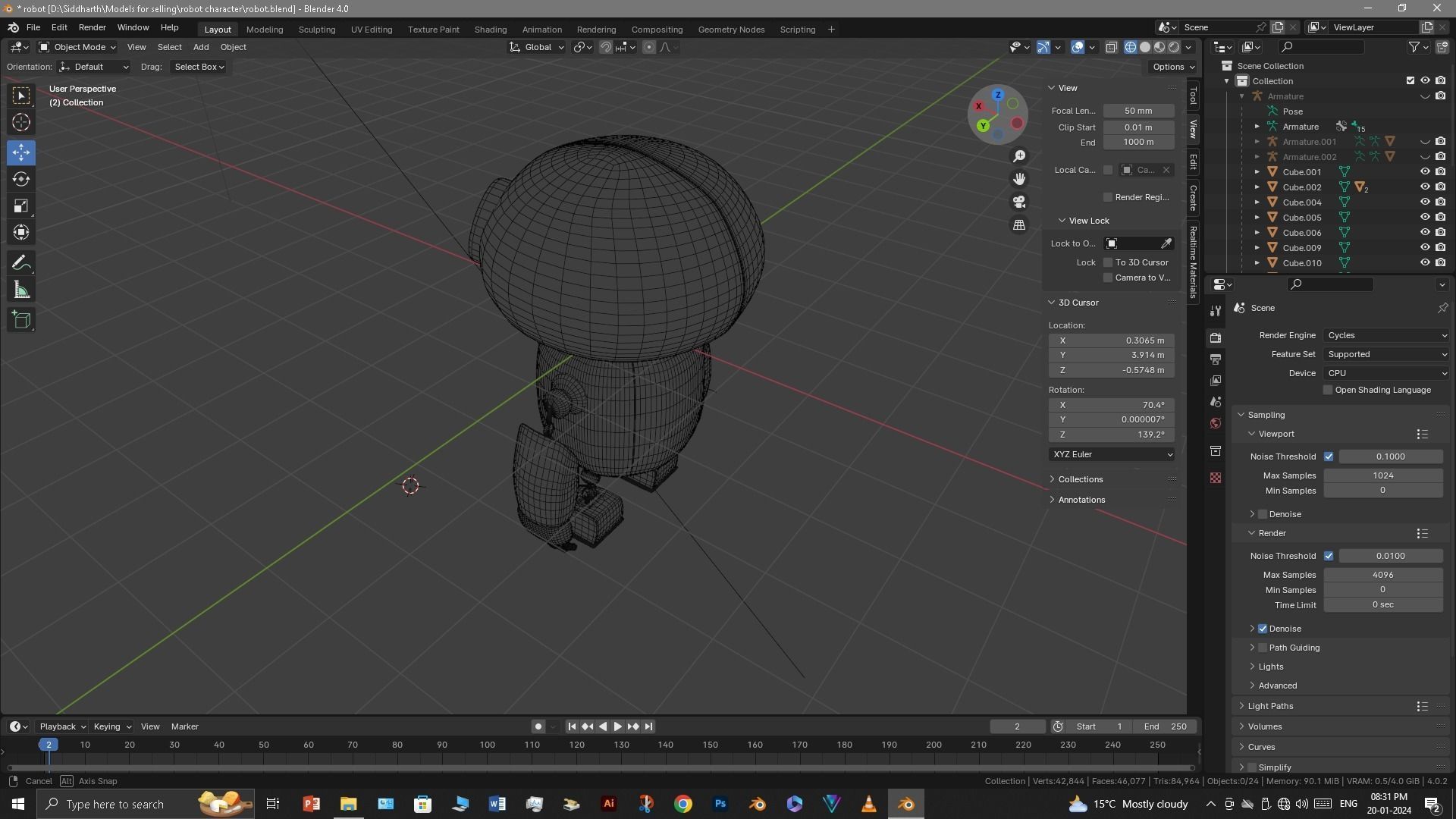This screenshot has height=819, width=1456.
Task: Switch orthographic/perspective grid icon
Action: coord(1019,225)
